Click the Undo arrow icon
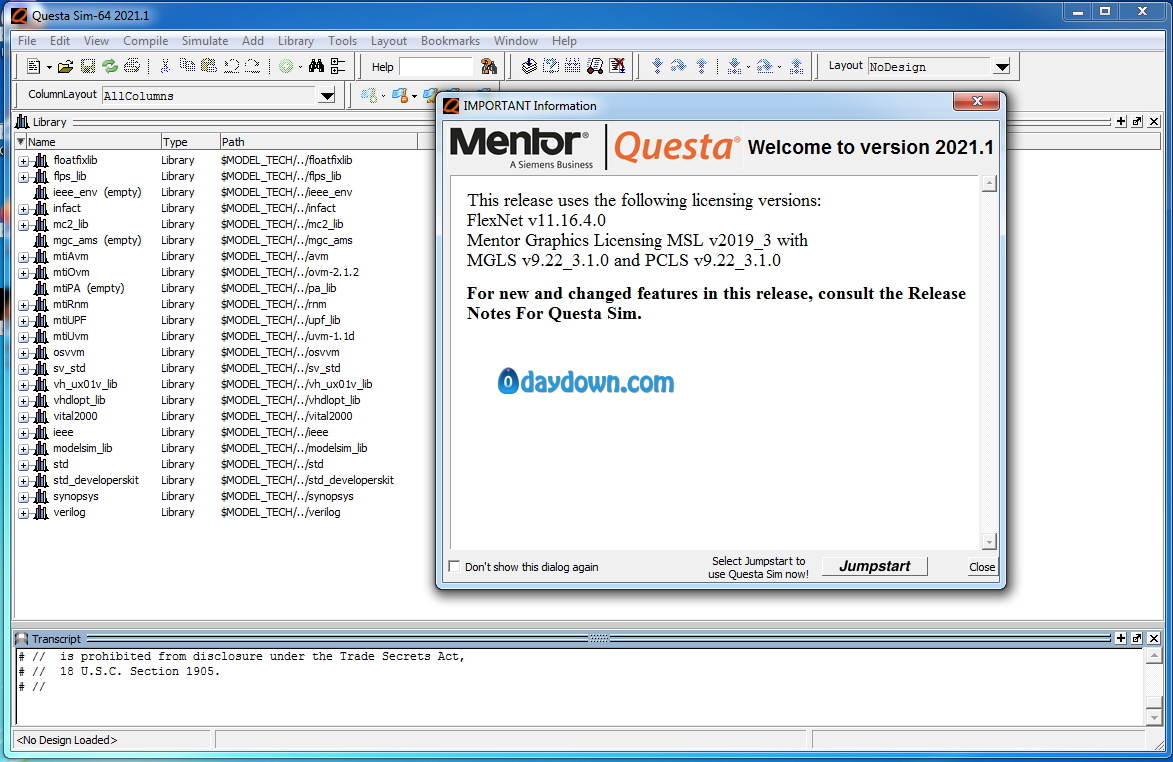The height and width of the screenshot is (762, 1173). pos(231,67)
